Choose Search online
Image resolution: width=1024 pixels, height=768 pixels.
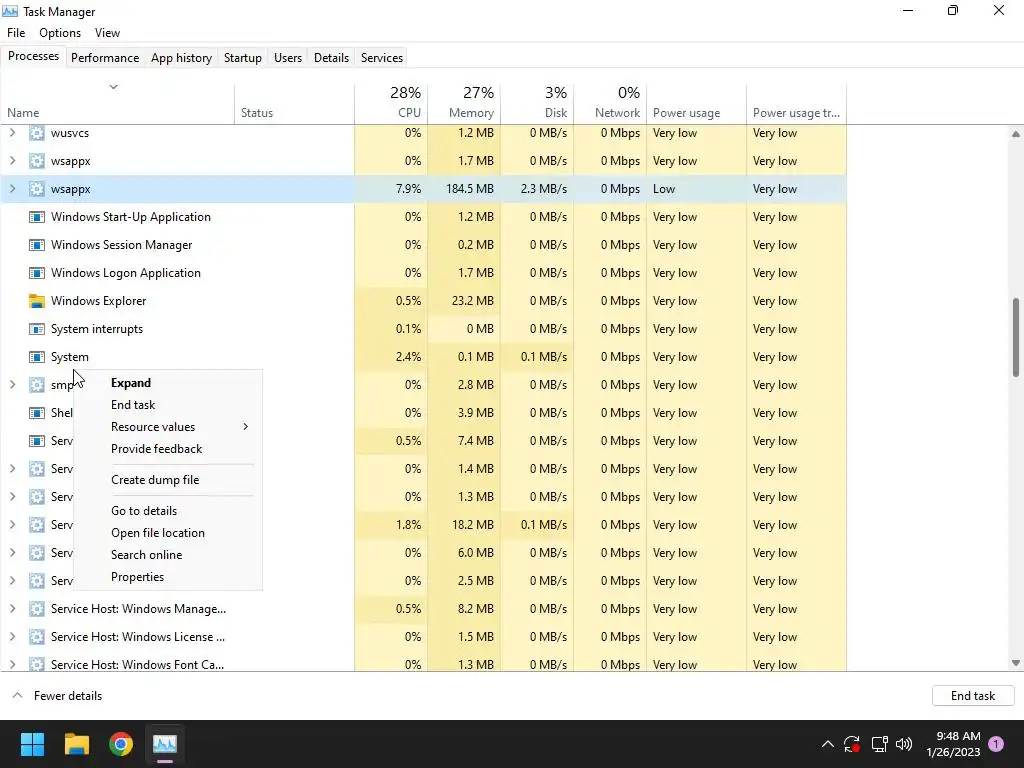(168, 555)
